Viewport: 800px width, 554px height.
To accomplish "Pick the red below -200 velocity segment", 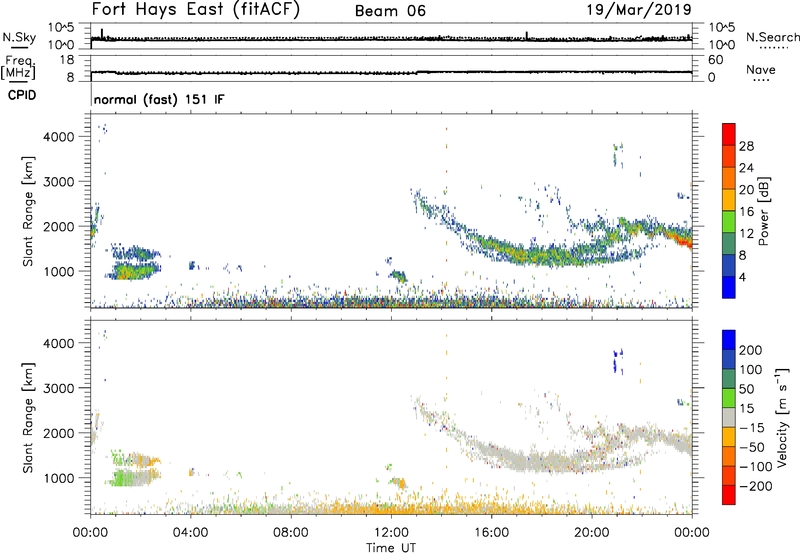I will [x=729, y=495].
